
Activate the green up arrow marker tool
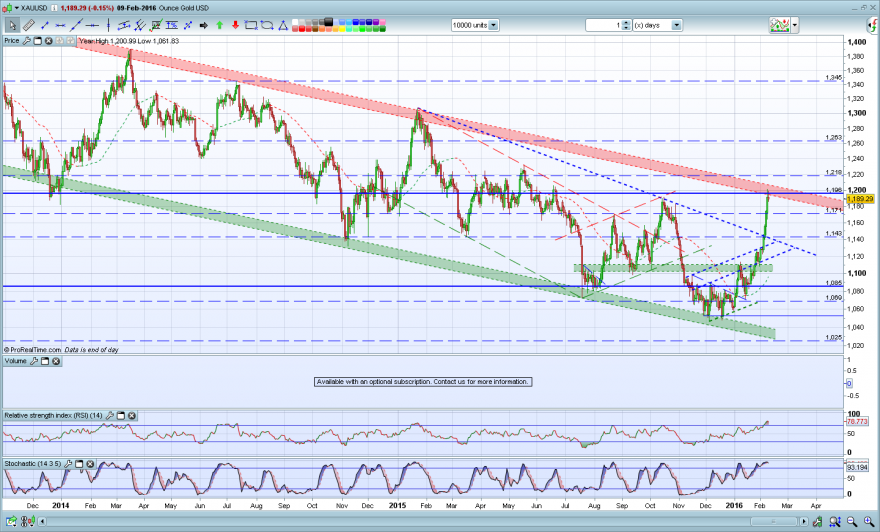pos(219,25)
